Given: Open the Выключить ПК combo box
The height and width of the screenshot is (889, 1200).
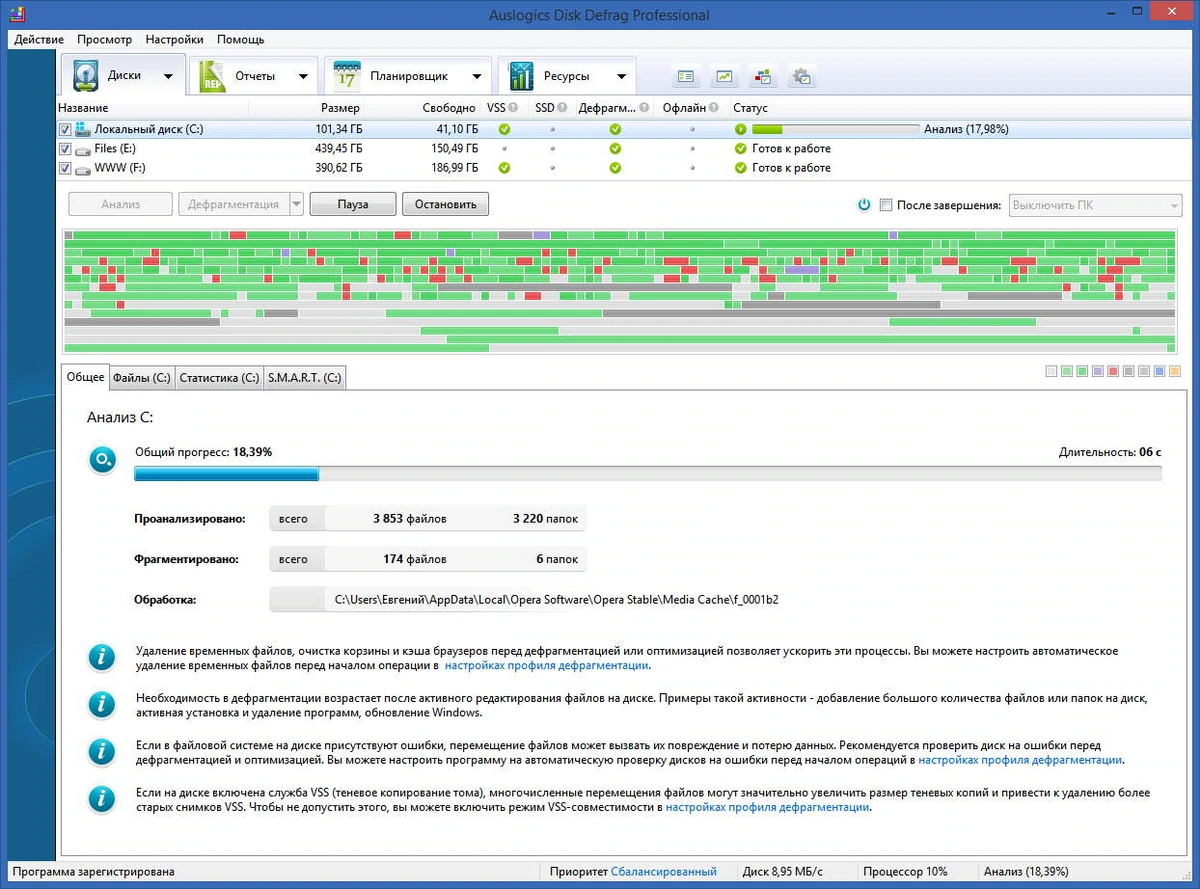Looking at the screenshot, I should 1095,205.
